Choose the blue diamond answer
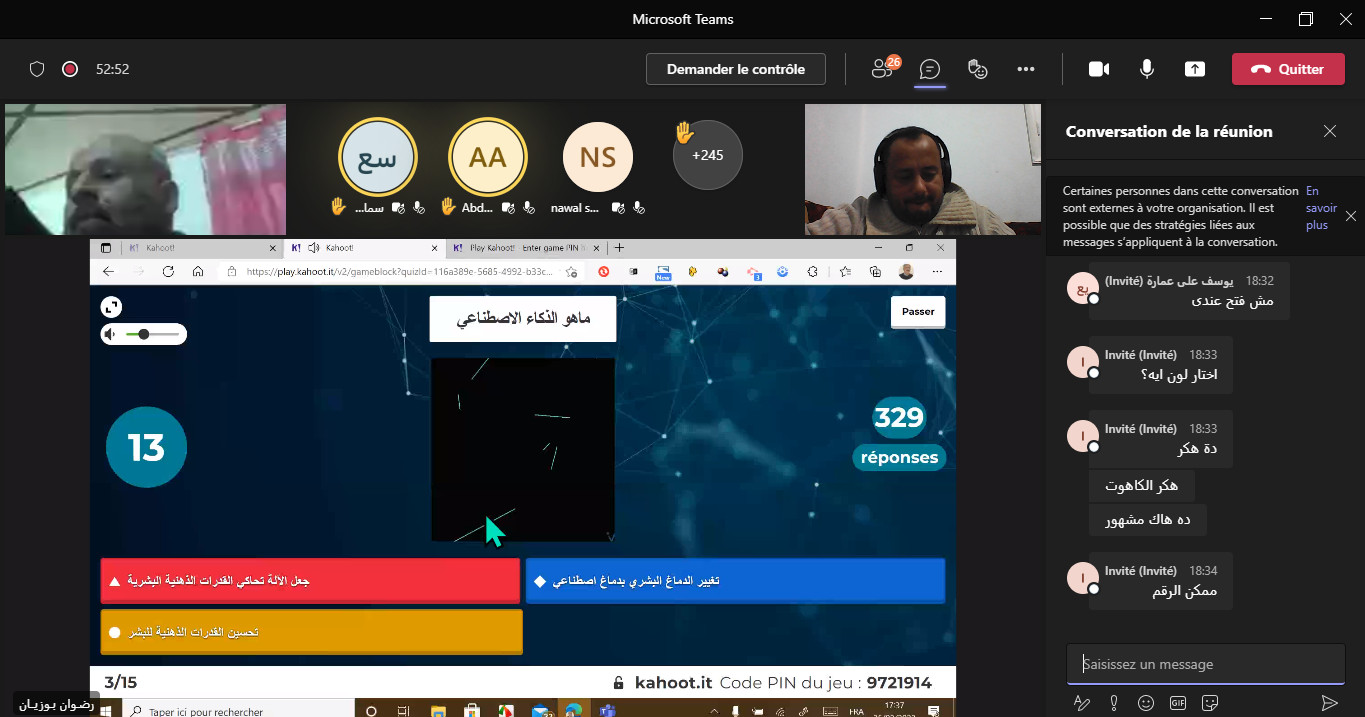 pyautogui.click(x=735, y=581)
